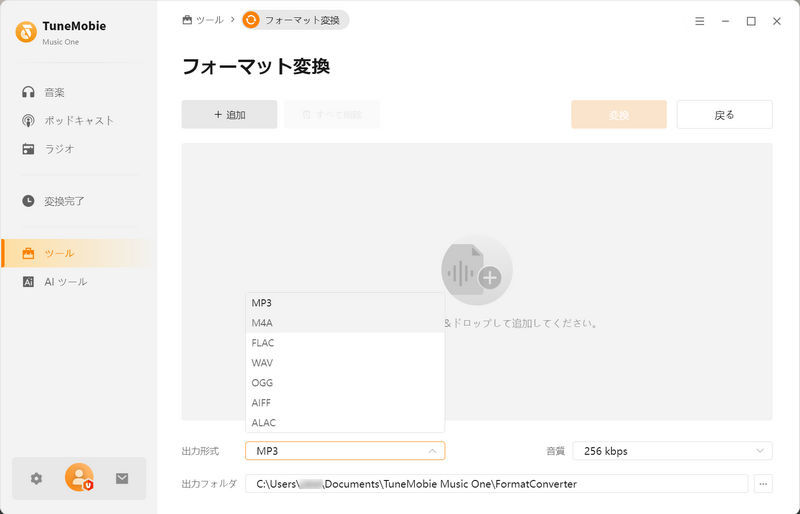
Task: Click the すべて削除 delete all button
Action: [x=332, y=114]
